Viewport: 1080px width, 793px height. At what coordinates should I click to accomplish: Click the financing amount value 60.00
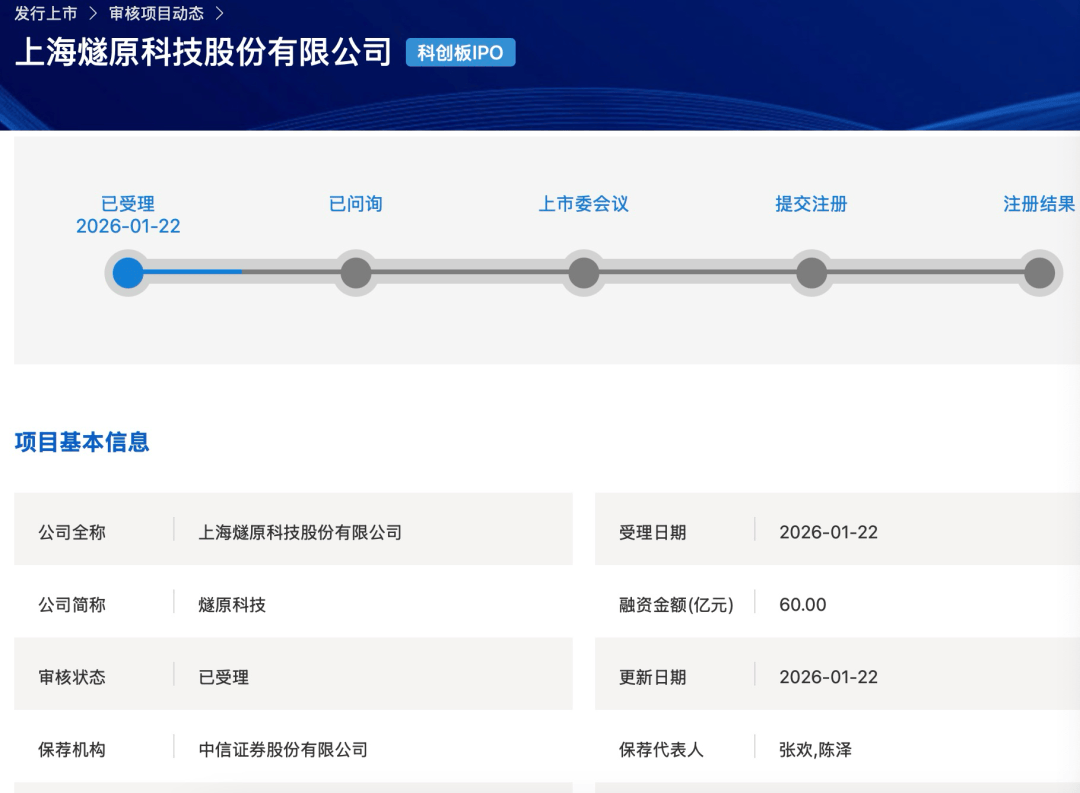coord(803,605)
